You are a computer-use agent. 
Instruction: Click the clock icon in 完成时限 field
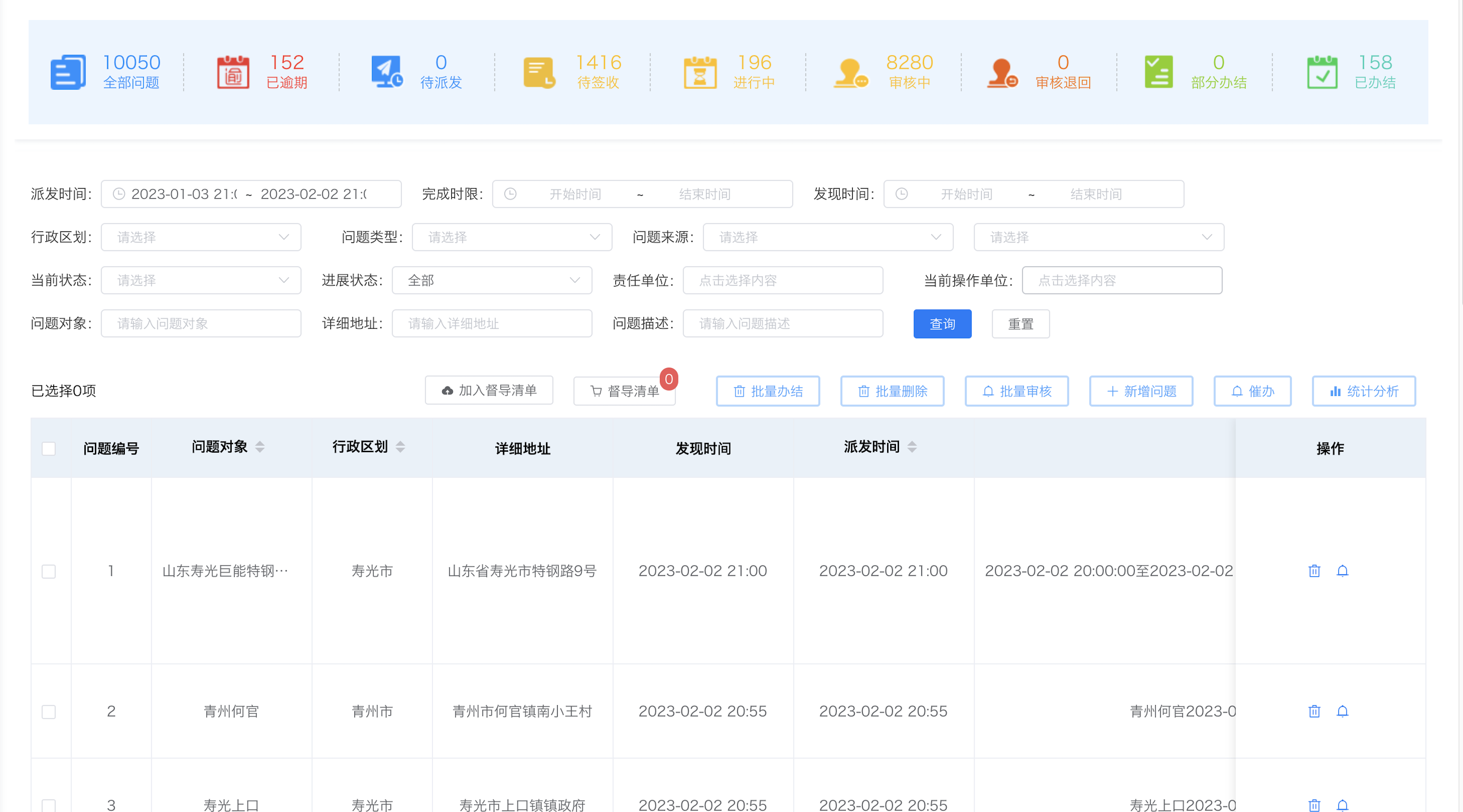coord(510,194)
